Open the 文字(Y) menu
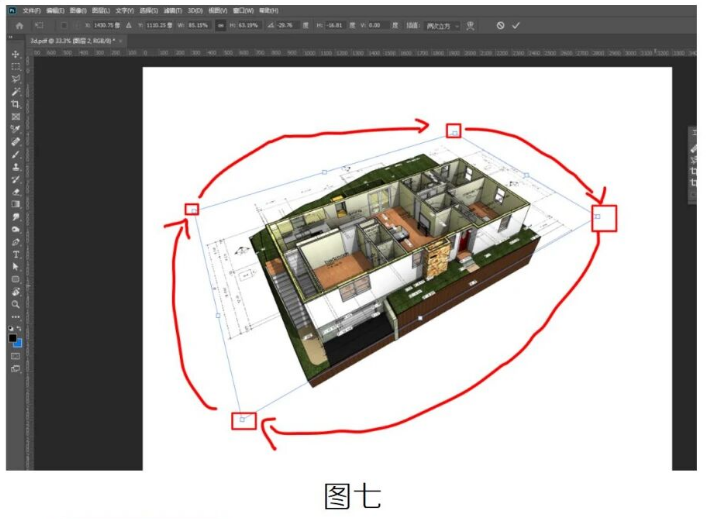The image size is (719, 519). point(124,11)
